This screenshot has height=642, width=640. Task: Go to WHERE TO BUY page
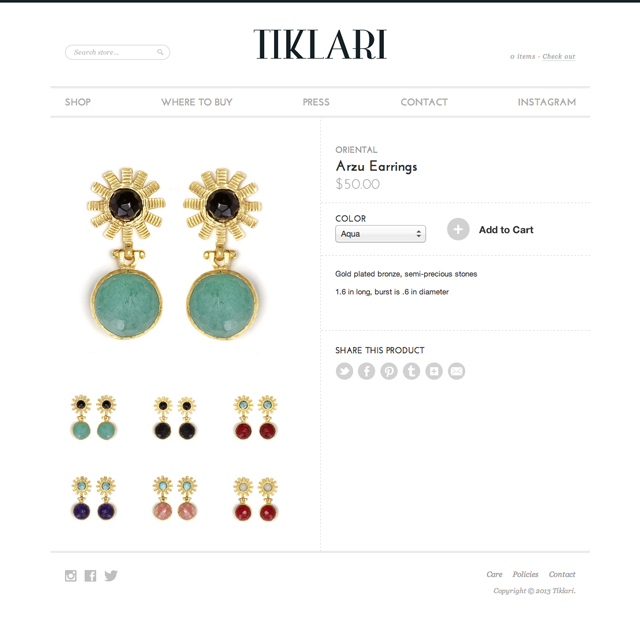coord(197,102)
